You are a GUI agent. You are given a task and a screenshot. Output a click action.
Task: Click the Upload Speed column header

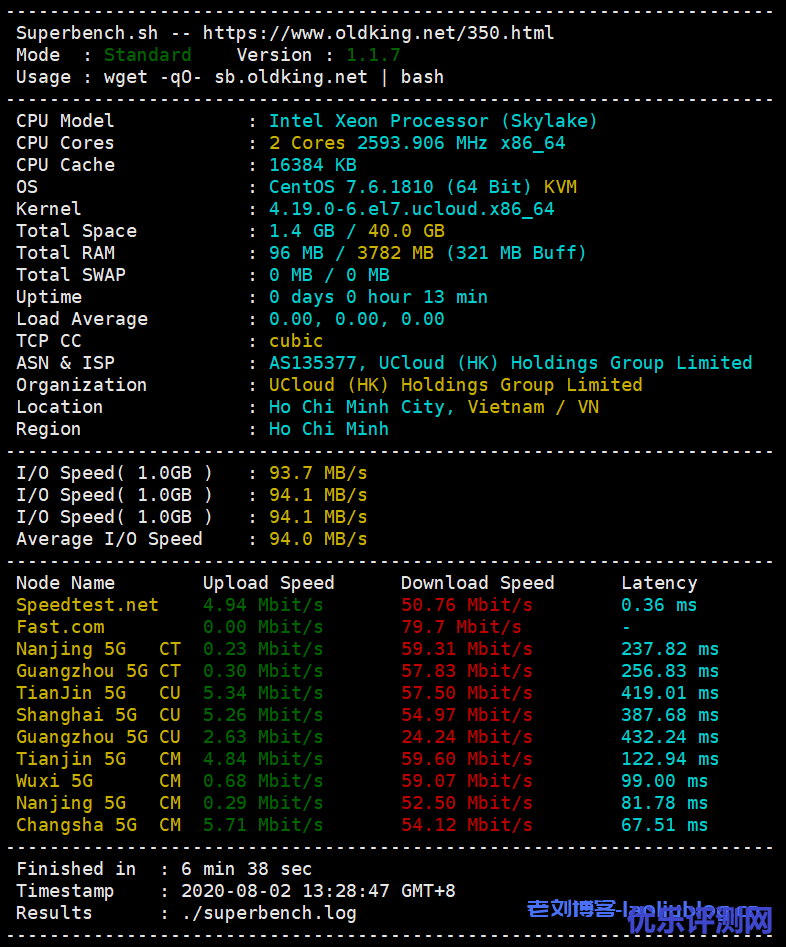pyautogui.click(x=268, y=583)
